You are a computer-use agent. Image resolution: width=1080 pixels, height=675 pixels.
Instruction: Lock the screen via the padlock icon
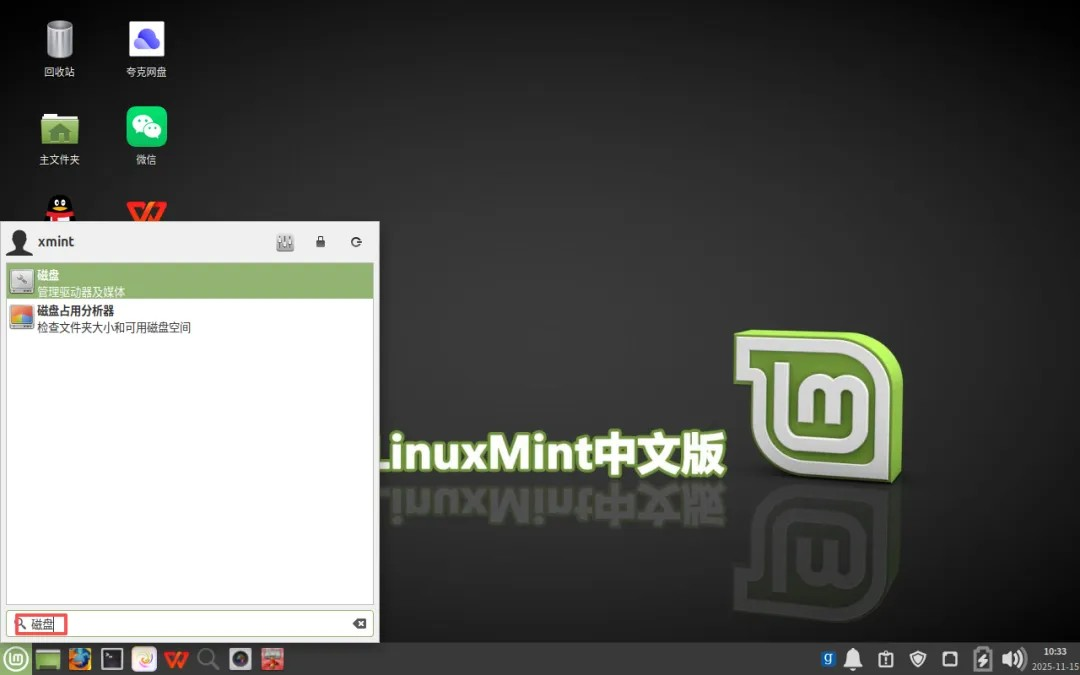click(320, 242)
